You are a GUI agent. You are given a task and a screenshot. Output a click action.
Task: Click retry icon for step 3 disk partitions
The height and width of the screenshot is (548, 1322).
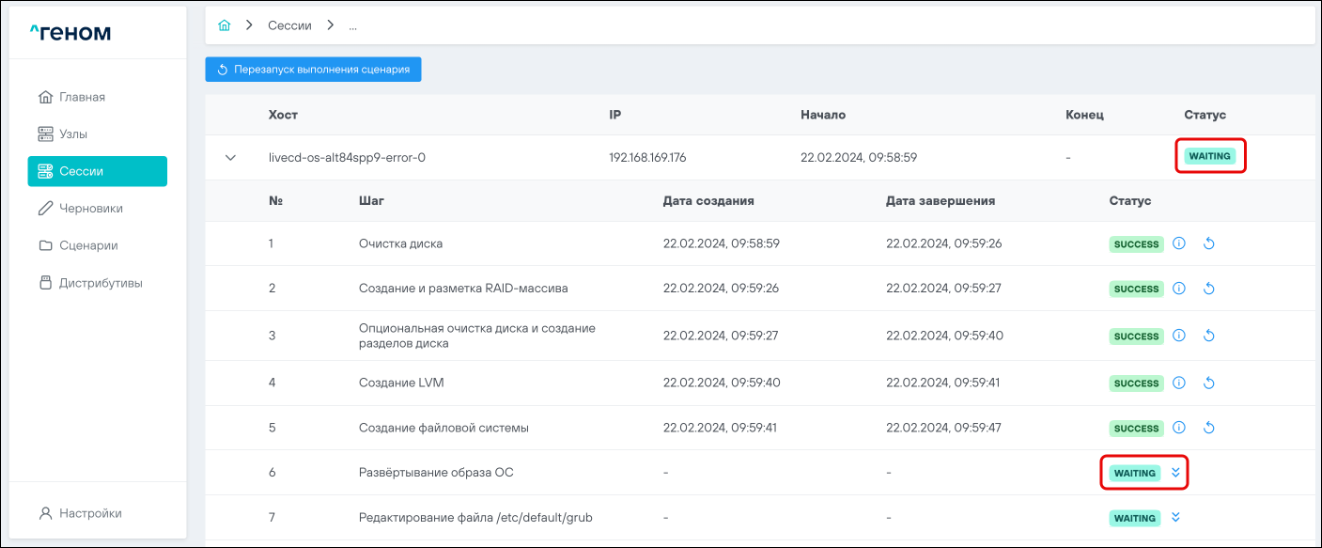tap(1208, 336)
